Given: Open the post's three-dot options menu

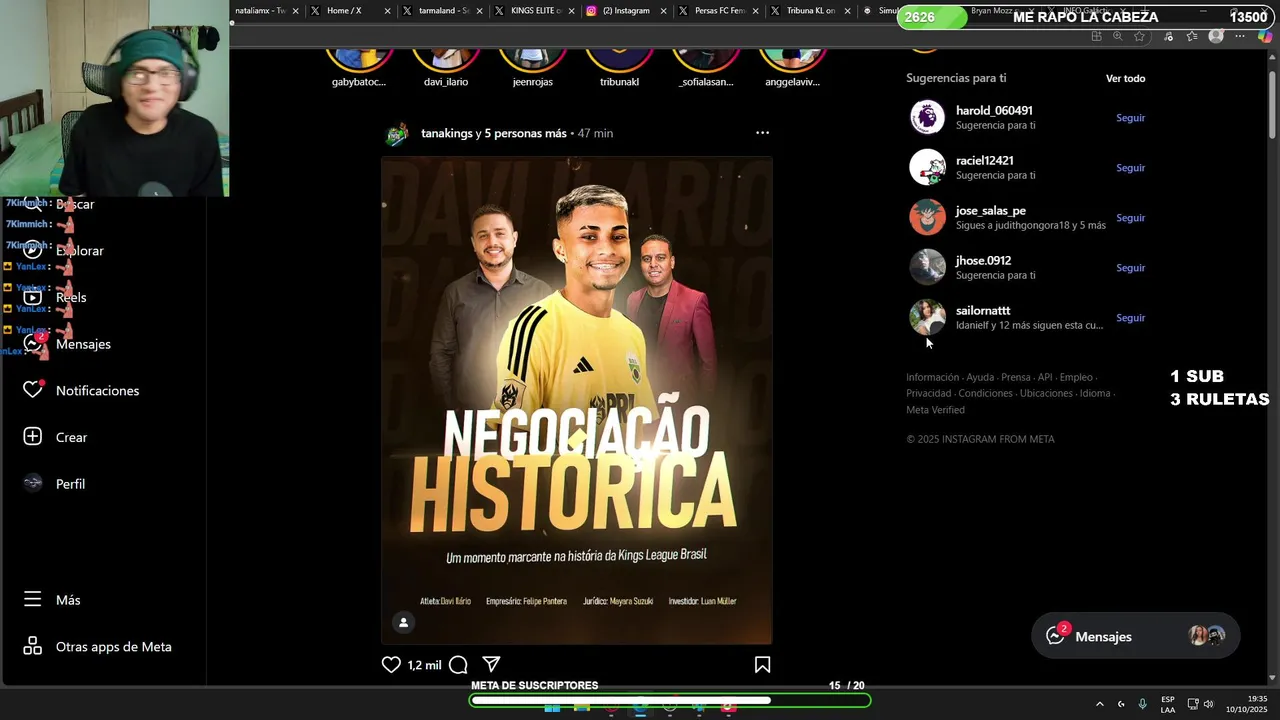Looking at the screenshot, I should tap(762, 133).
